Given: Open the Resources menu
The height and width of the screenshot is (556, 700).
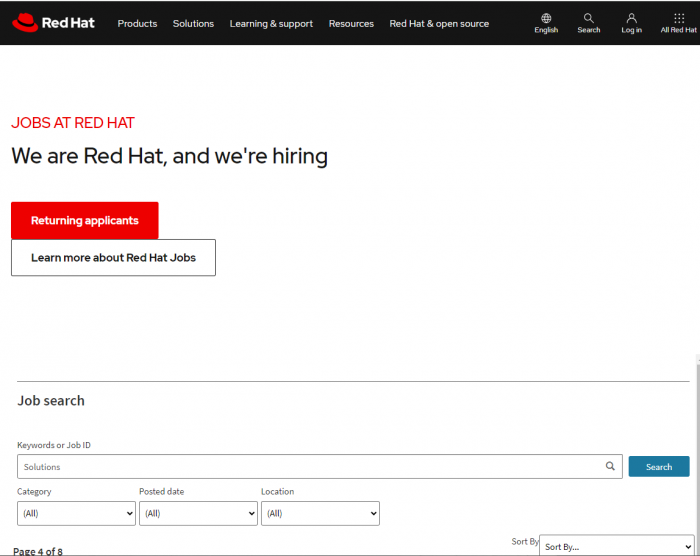Looking at the screenshot, I should 351,24.
